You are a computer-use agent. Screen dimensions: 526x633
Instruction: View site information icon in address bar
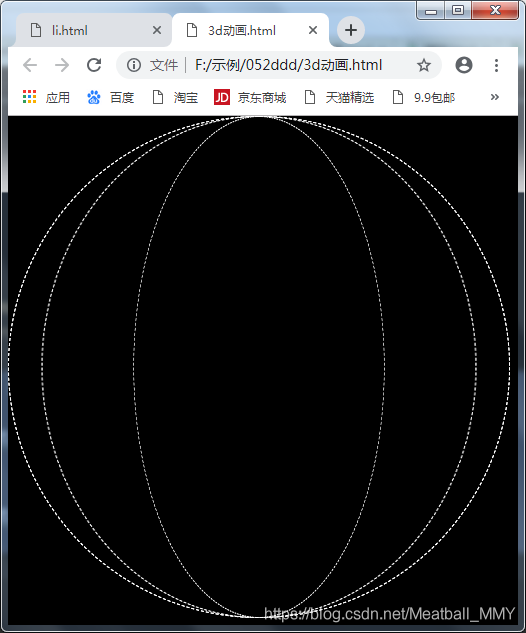click(134, 65)
